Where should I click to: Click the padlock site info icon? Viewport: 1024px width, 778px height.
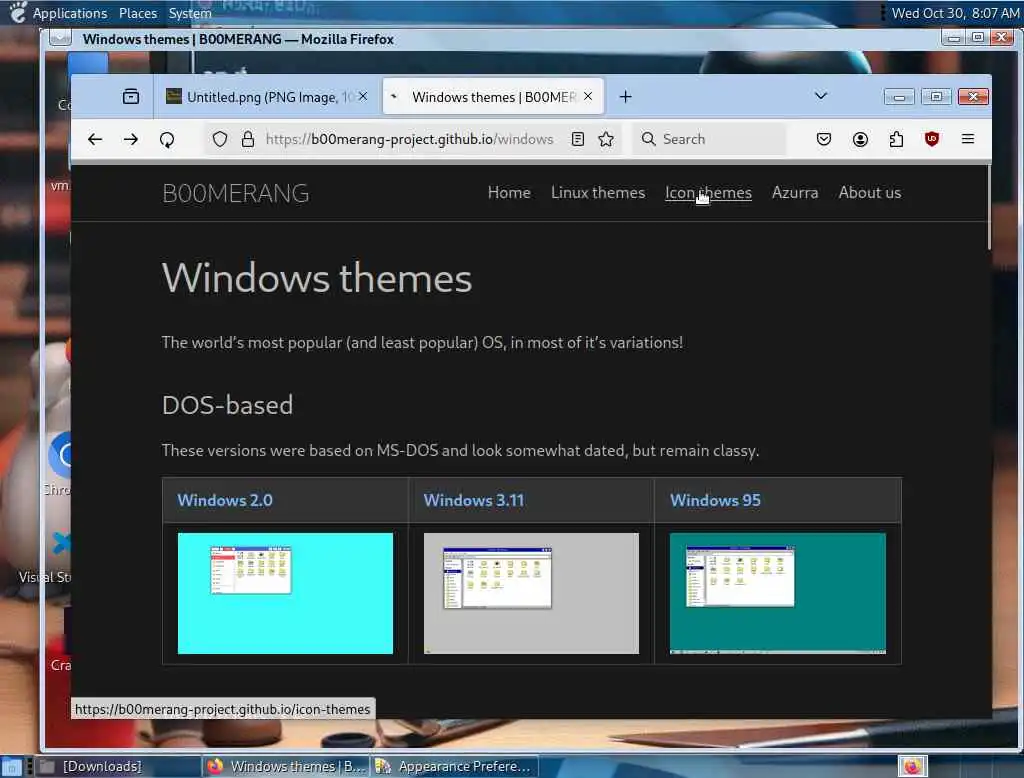pos(248,139)
